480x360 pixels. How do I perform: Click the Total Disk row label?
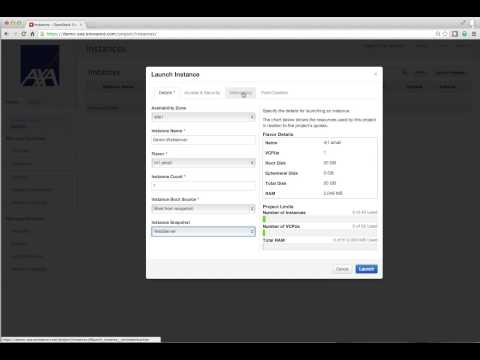(276, 183)
